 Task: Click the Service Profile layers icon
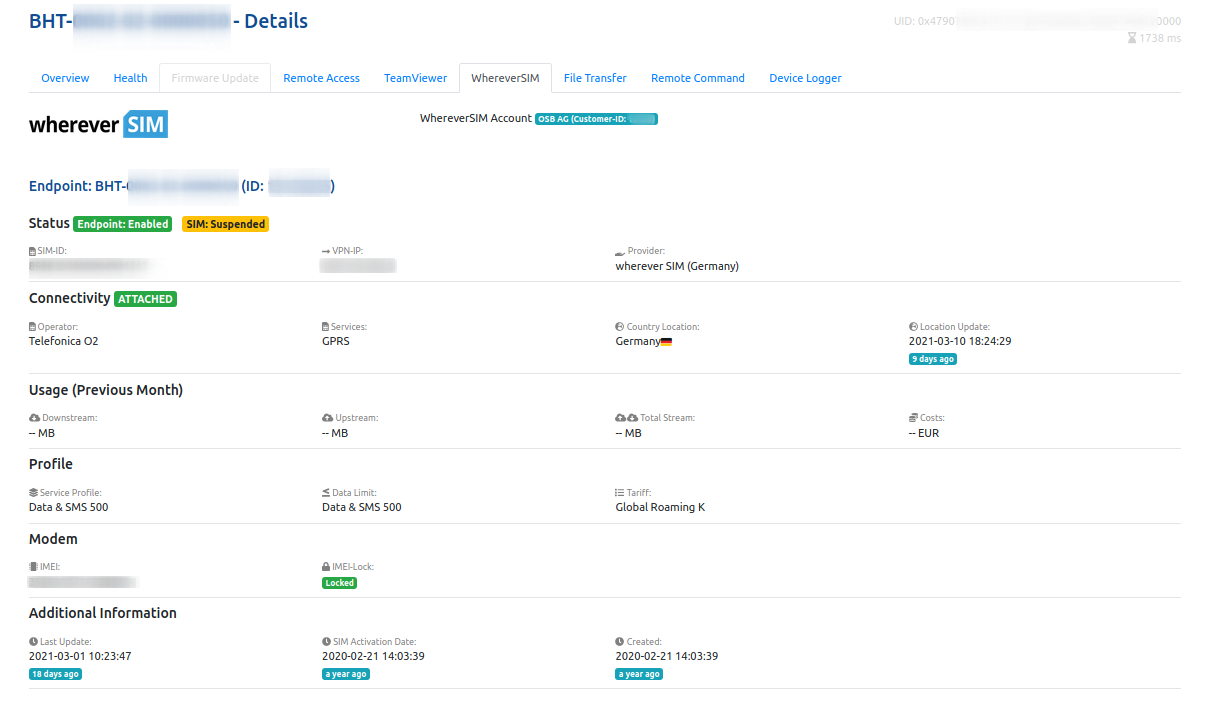pyautogui.click(x=34, y=493)
